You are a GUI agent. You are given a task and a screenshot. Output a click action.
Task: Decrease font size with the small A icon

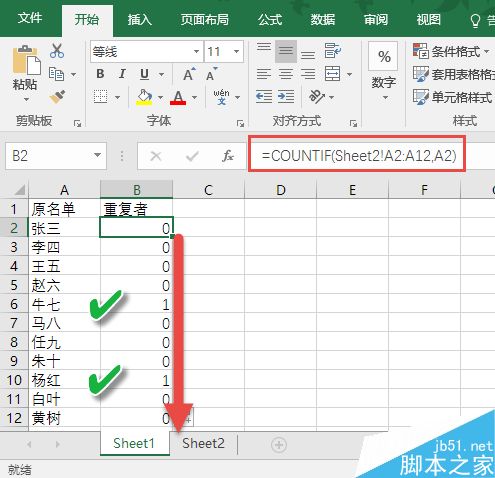point(211,74)
